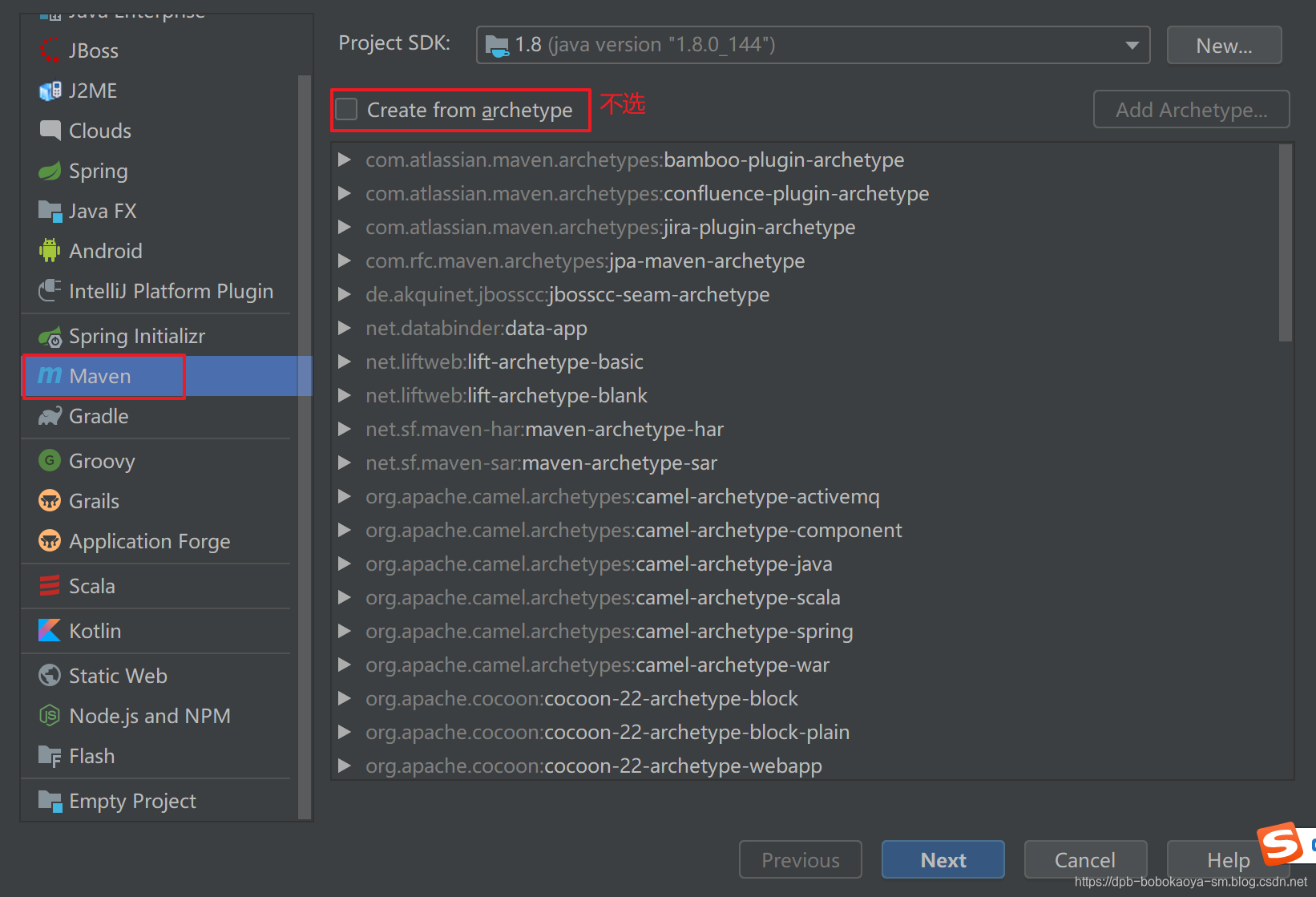The height and width of the screenshot is (897, 1316).
Task: Choose the Scala red icon
Action: coord(50,586)
